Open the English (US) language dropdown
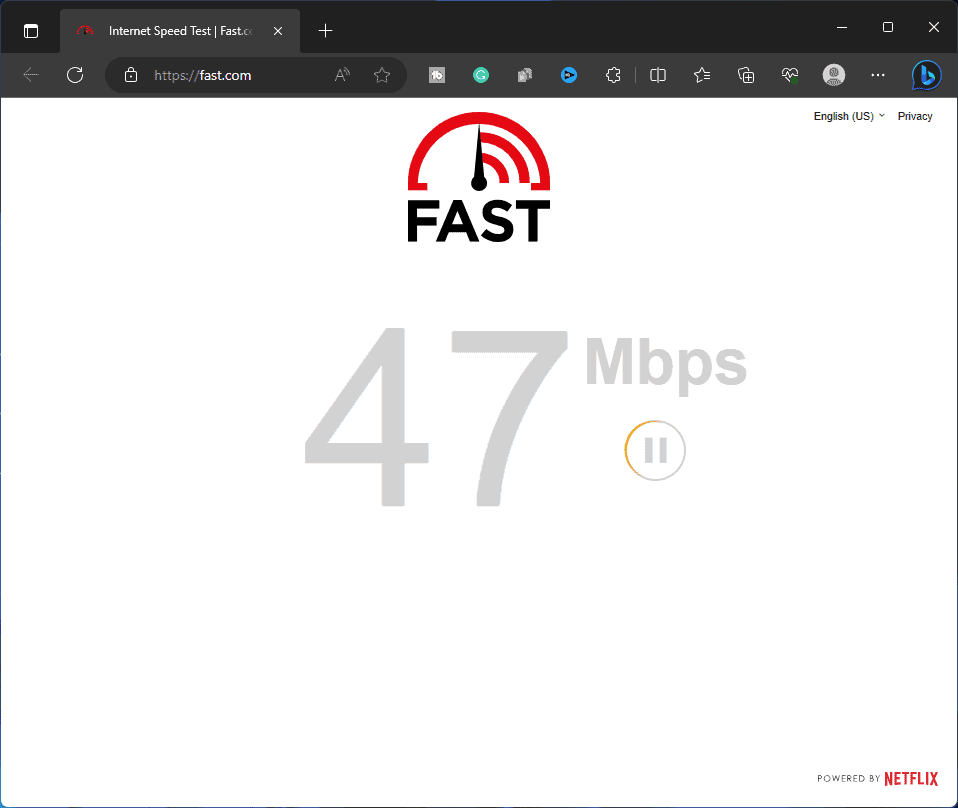Viewport: 958px width, 808px height. [849, 116]
